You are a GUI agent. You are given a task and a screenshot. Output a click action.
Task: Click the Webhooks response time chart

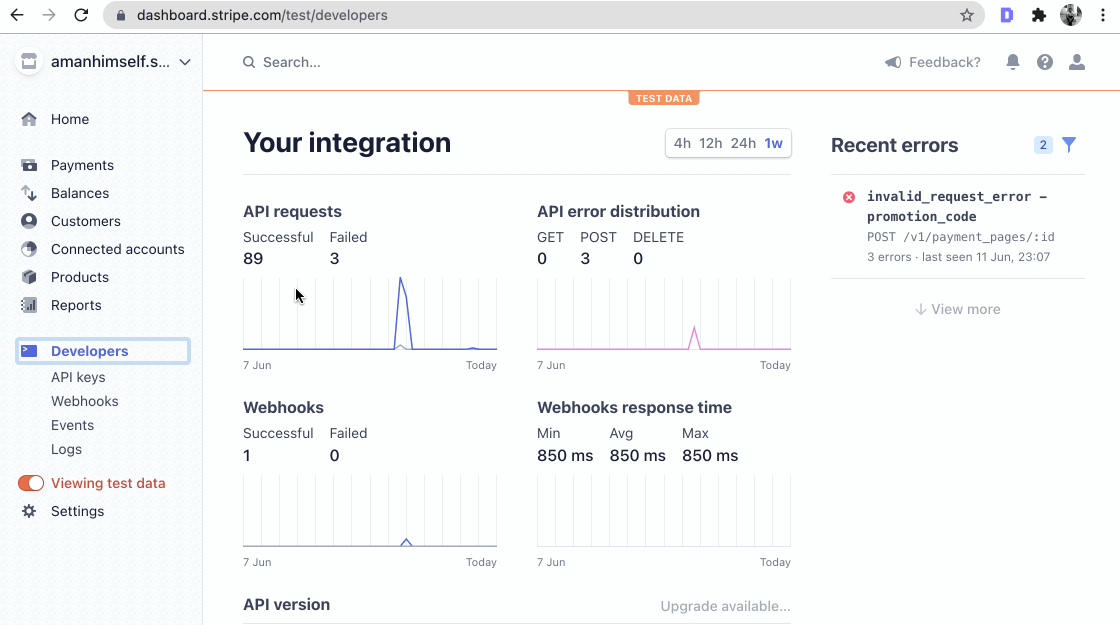tap(664, 511)
